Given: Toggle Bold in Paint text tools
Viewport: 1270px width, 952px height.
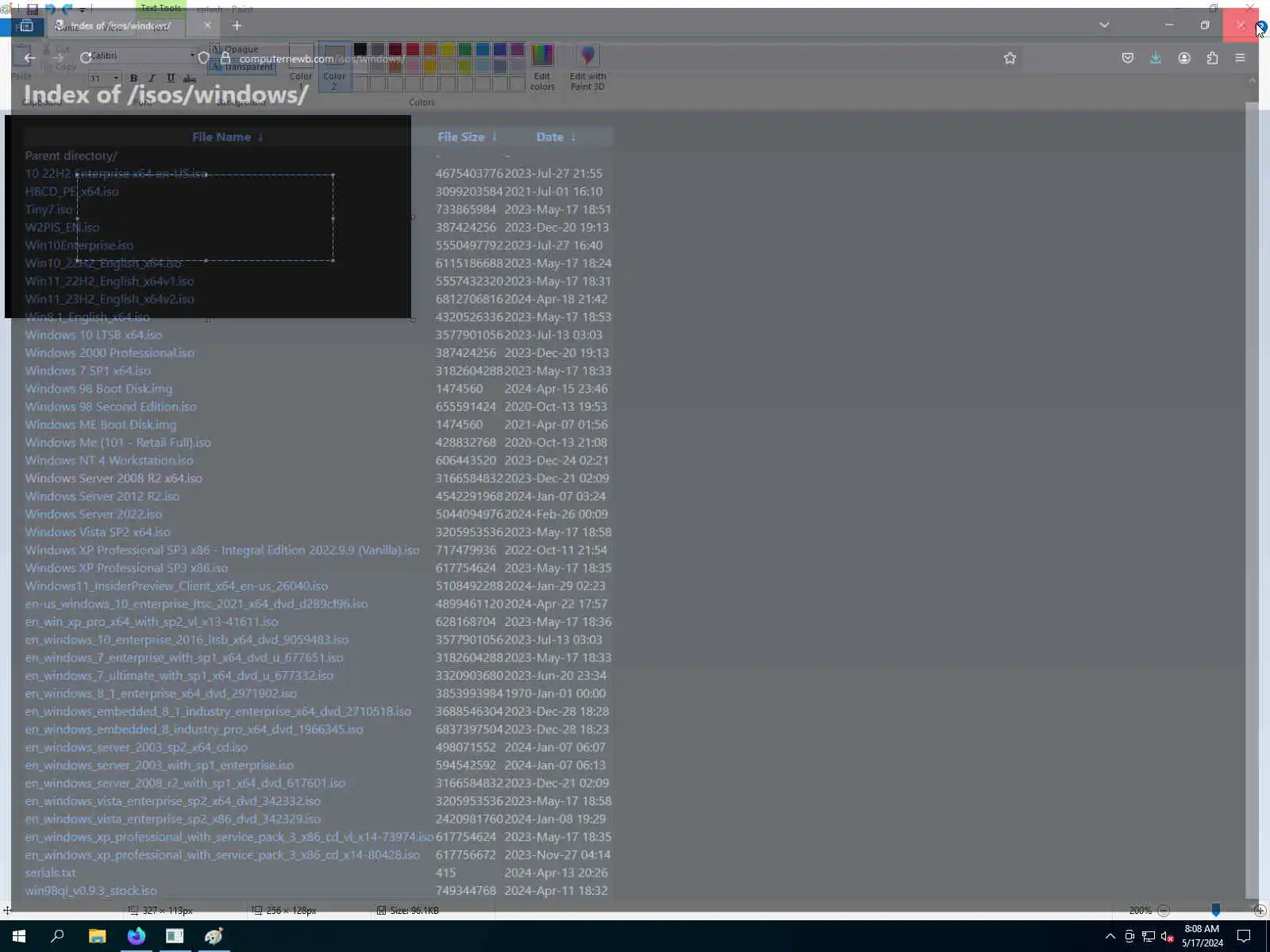Looking at the screenshot, I should point(133,78).
